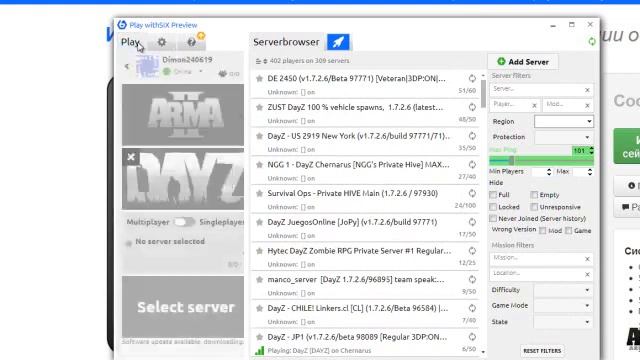
Task: Click RESET FILTERS button
Action: pos(542,351)
